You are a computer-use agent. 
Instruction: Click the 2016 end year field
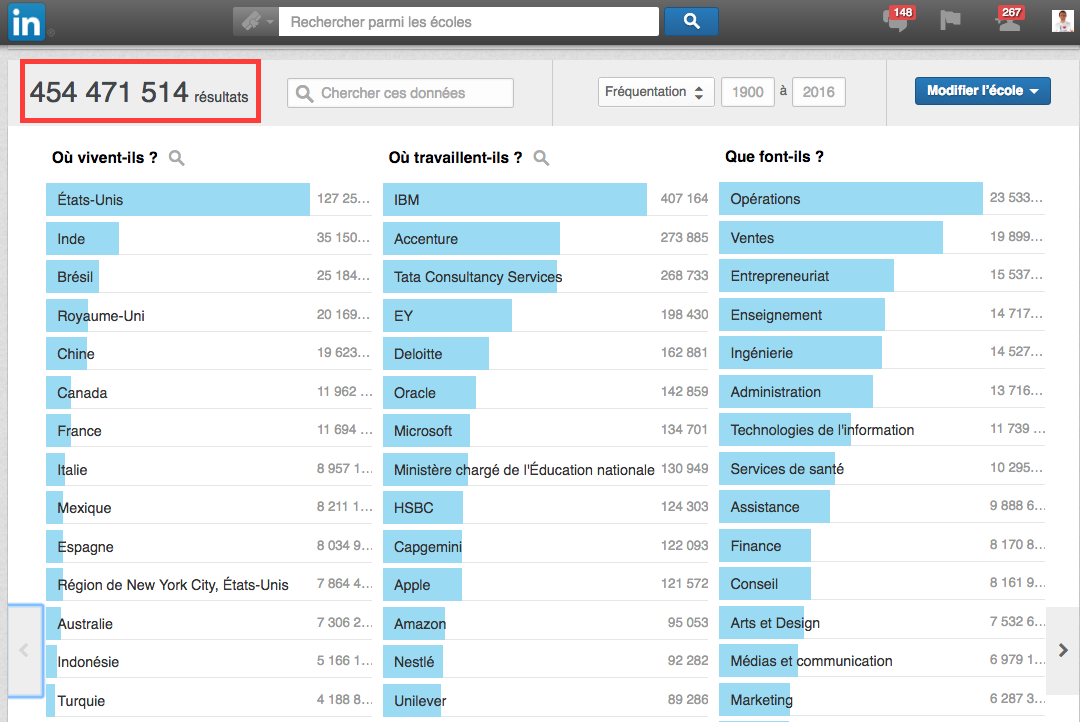point(818,92)
